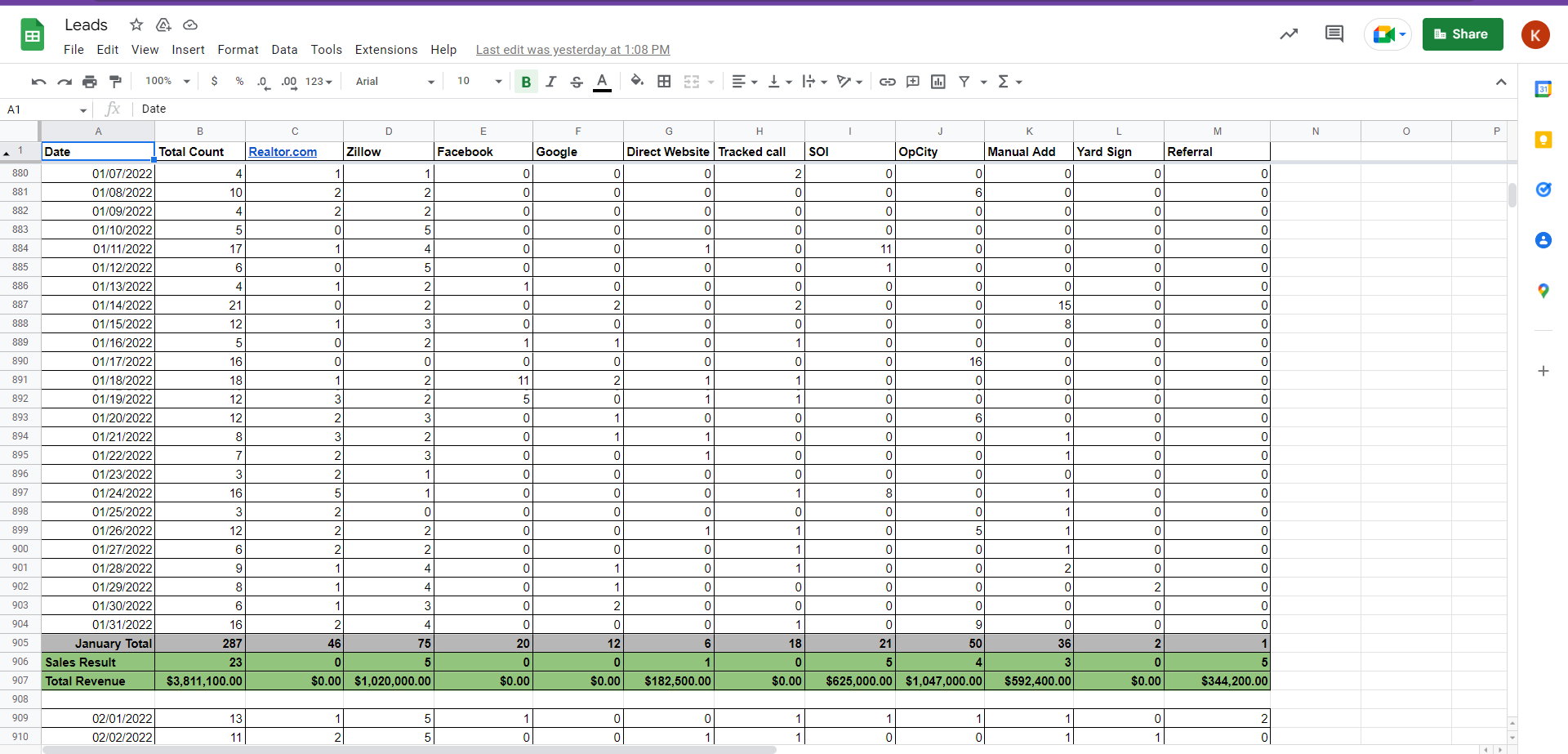Screen dimensions: 1568x754
Task: Open the Tools menu
Action: pyautogui.click(x=326, y=50)
